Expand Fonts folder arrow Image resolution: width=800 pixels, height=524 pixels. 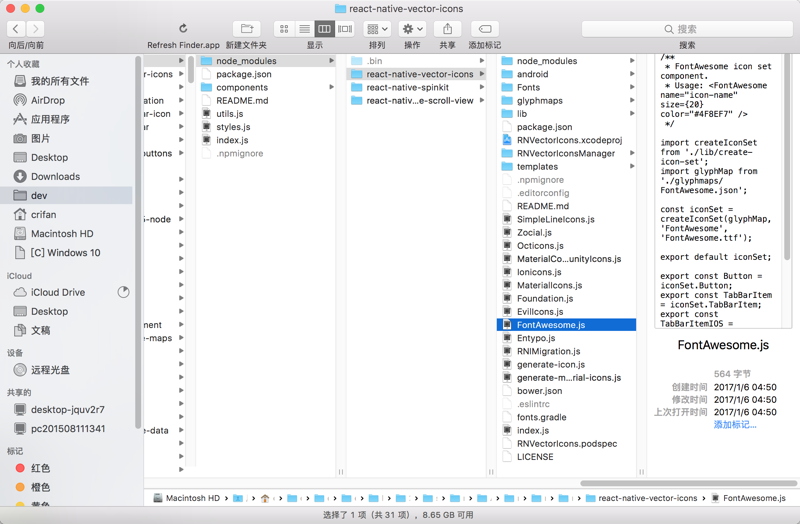pos(632,87)
